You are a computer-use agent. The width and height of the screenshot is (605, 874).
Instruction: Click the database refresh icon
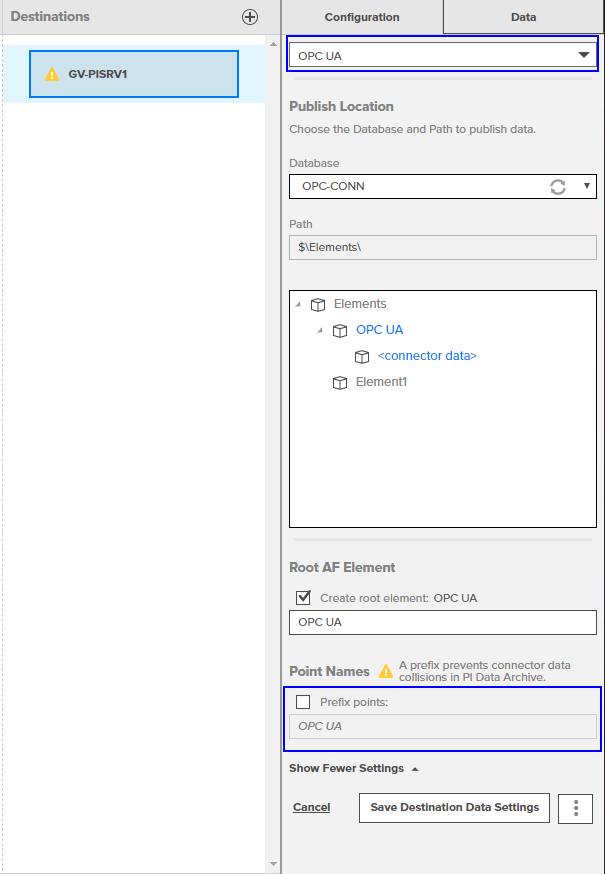coord(558,186)
